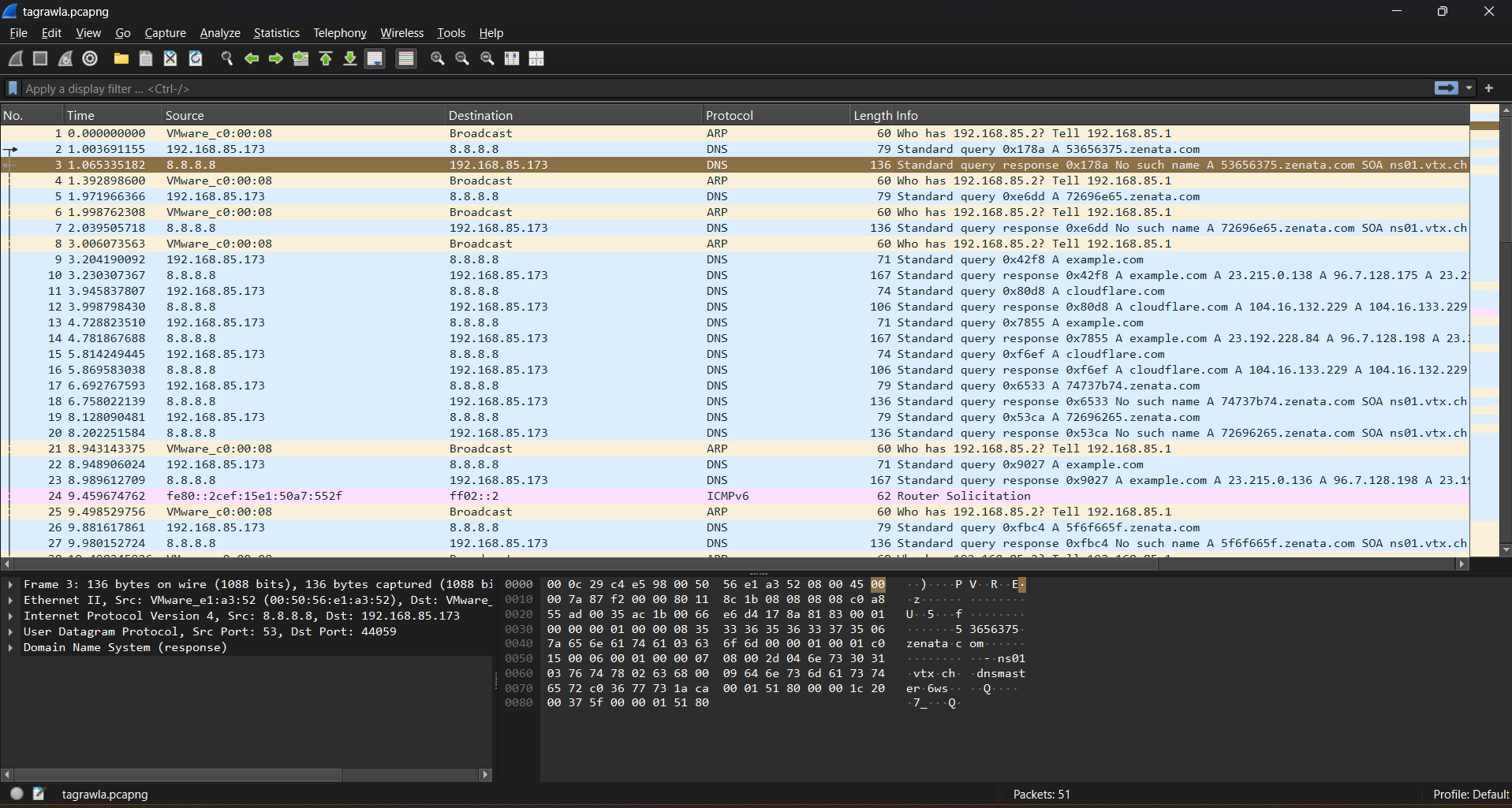Toggle auto-scroll during live capture
Screen dimensions: 1512x808
(375, 58)
